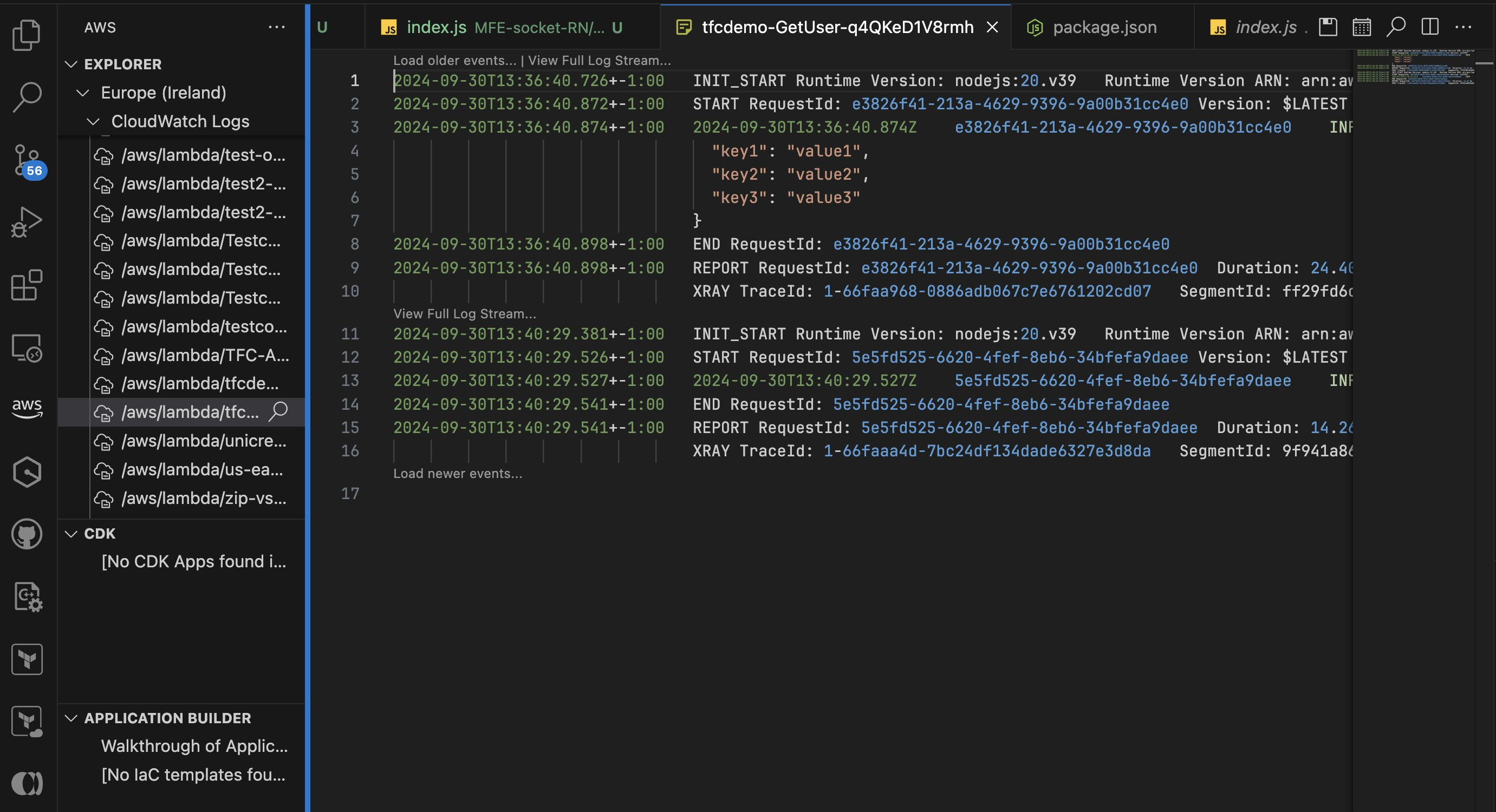Viewport: 1496px width, 812px height.
Task: Click Load older events link
Action: 454,60
